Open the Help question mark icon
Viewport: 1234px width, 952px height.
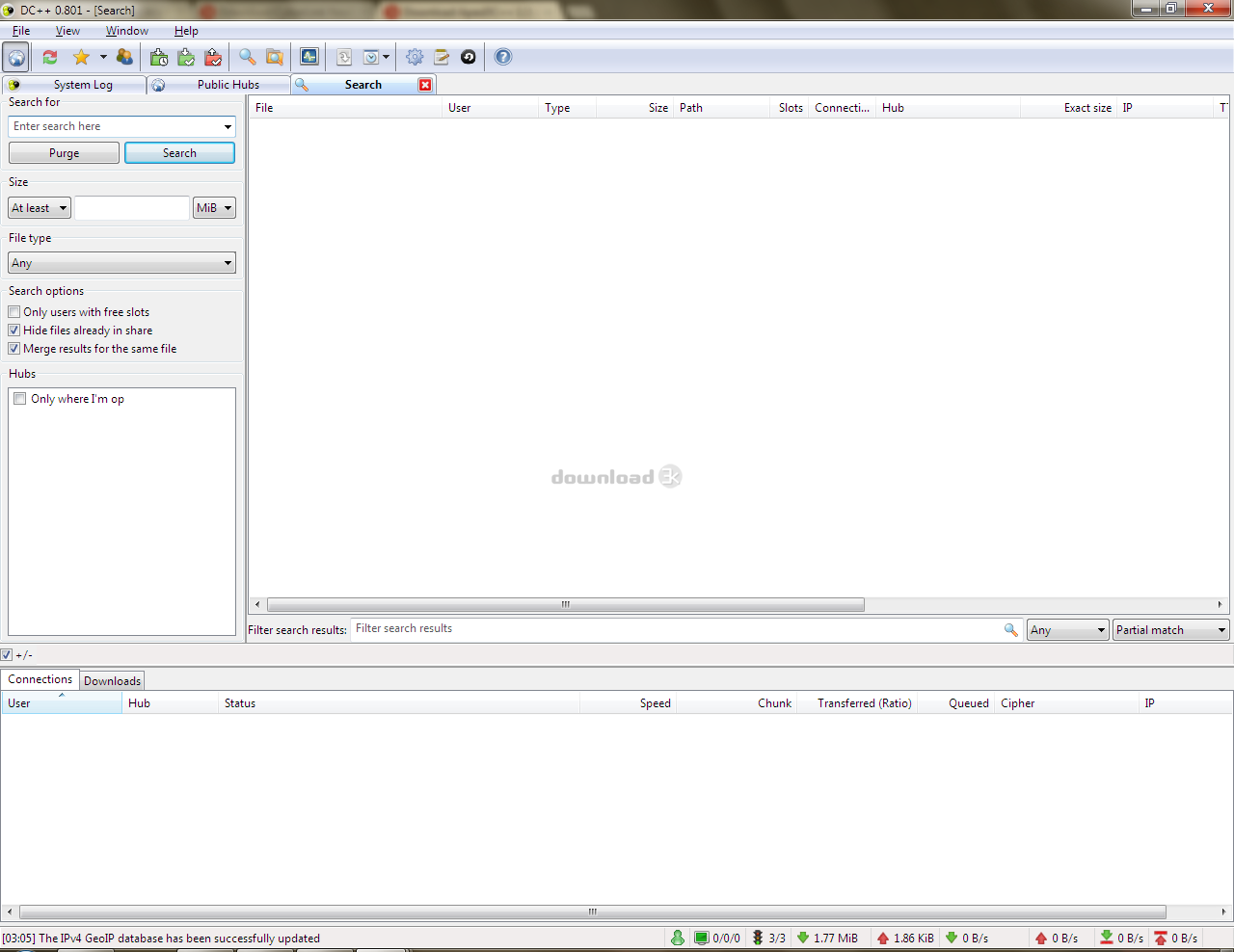[503, 57]
